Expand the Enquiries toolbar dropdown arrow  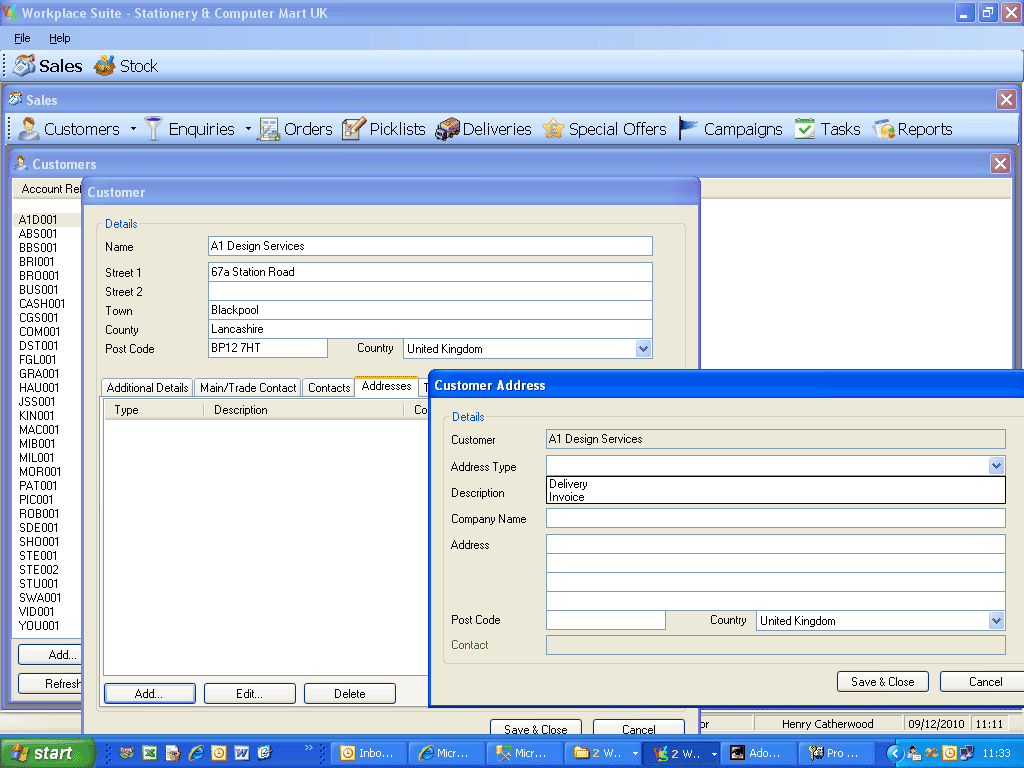point(248,129)
